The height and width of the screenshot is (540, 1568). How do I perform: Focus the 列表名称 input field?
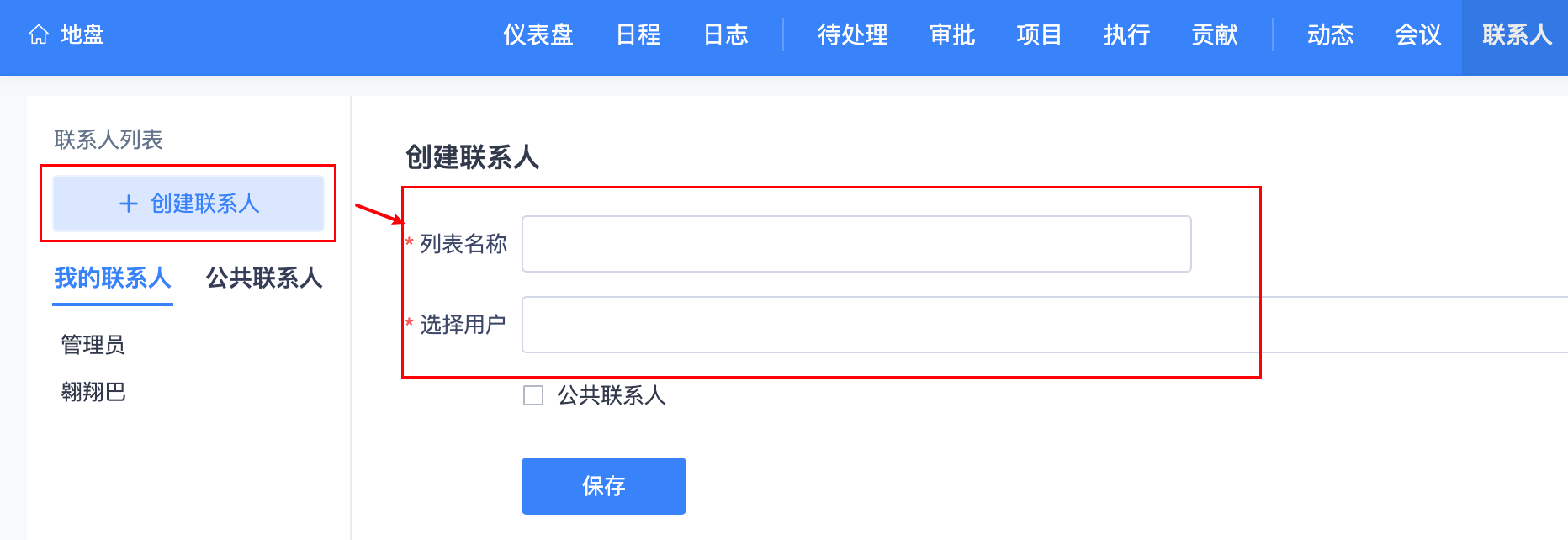pyautogui.click(x=856, y=244)
